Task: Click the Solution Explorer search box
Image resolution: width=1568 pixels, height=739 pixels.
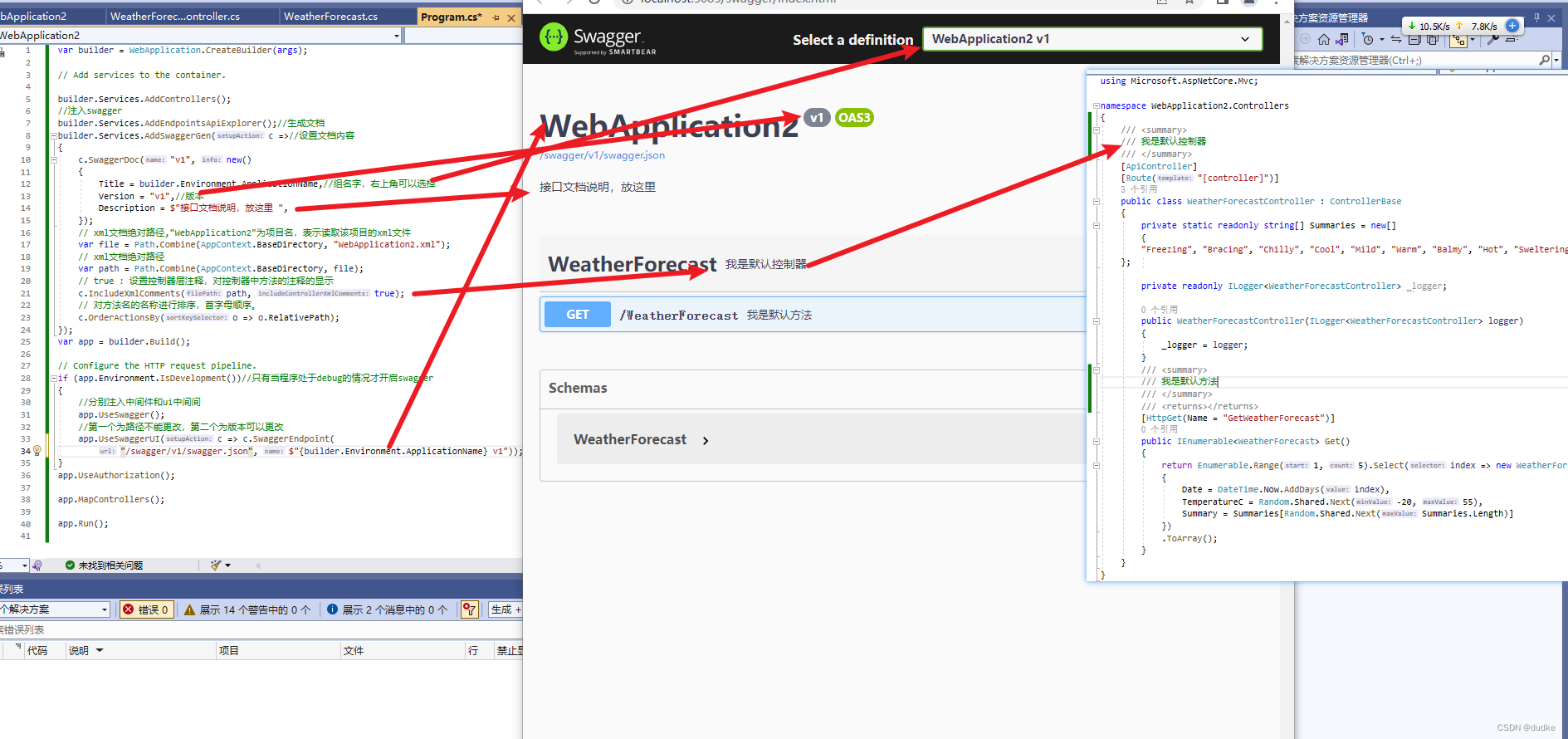Action: pos(1415,60)
